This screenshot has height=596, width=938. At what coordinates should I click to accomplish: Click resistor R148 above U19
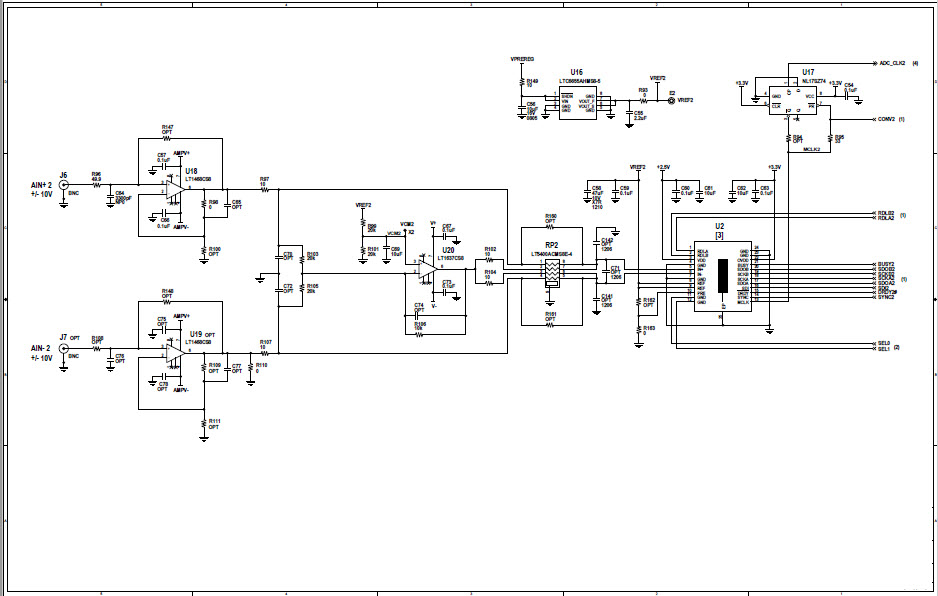pos(167,301)
